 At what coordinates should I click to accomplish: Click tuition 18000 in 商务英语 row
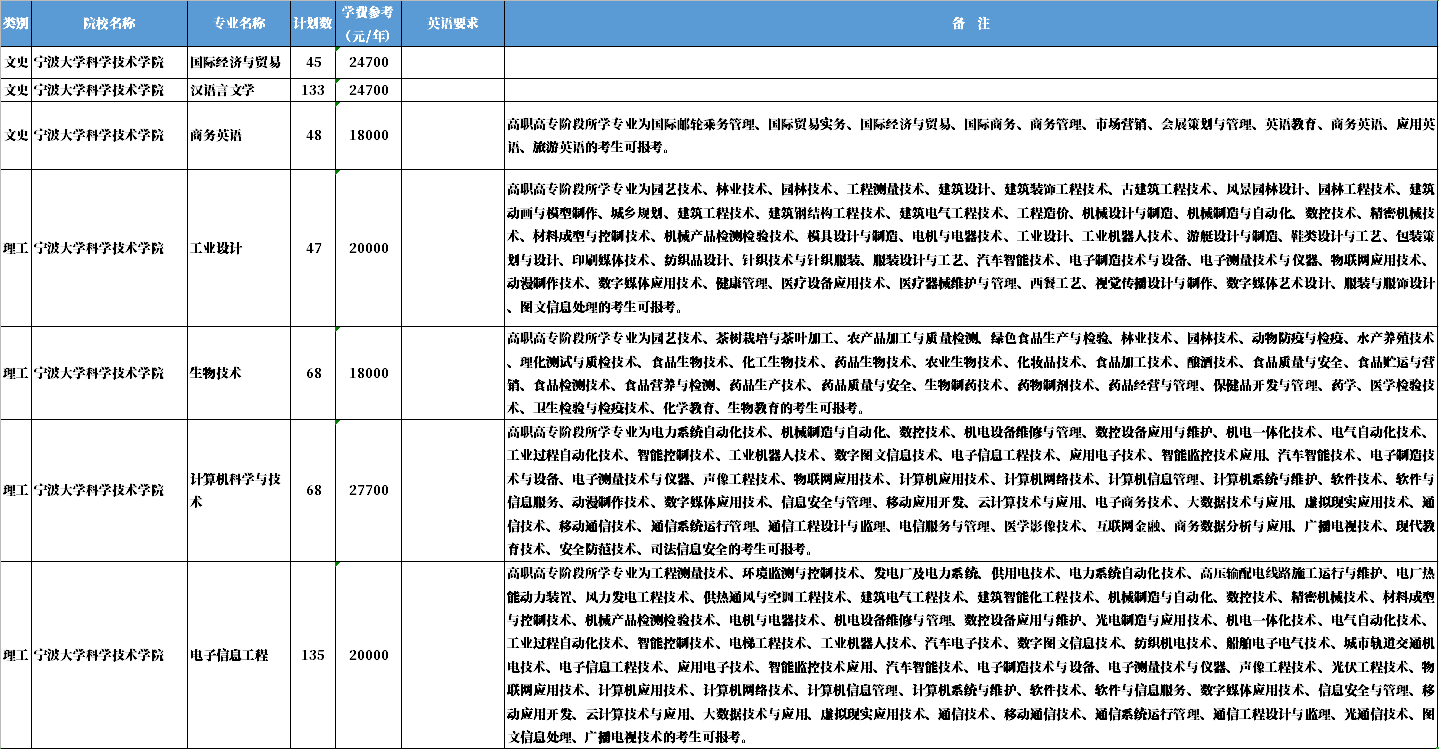click(368, 136)
